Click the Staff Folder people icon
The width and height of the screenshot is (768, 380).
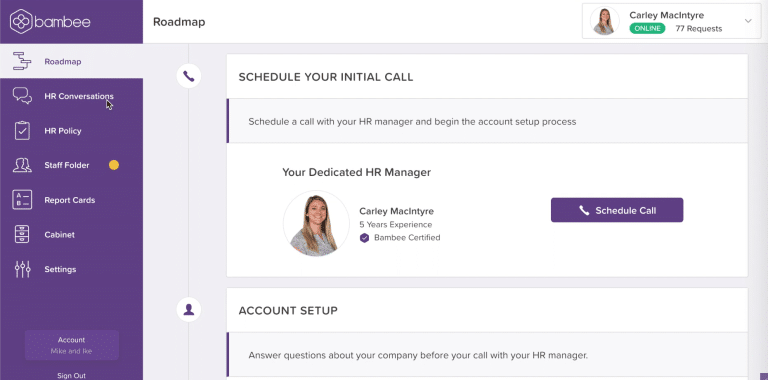[22, 165]
